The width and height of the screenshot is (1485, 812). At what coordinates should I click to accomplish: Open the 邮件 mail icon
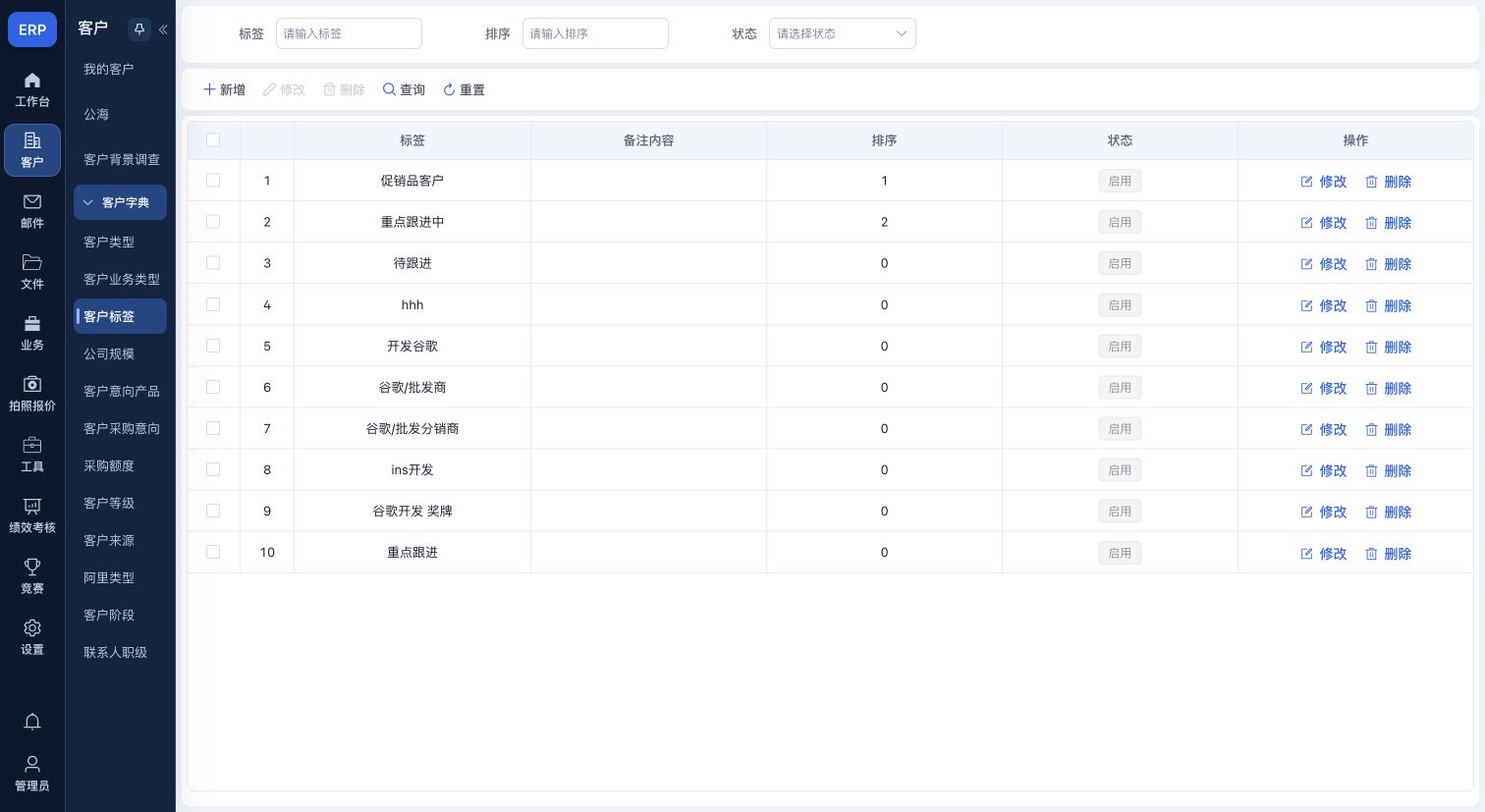point(32,201)
